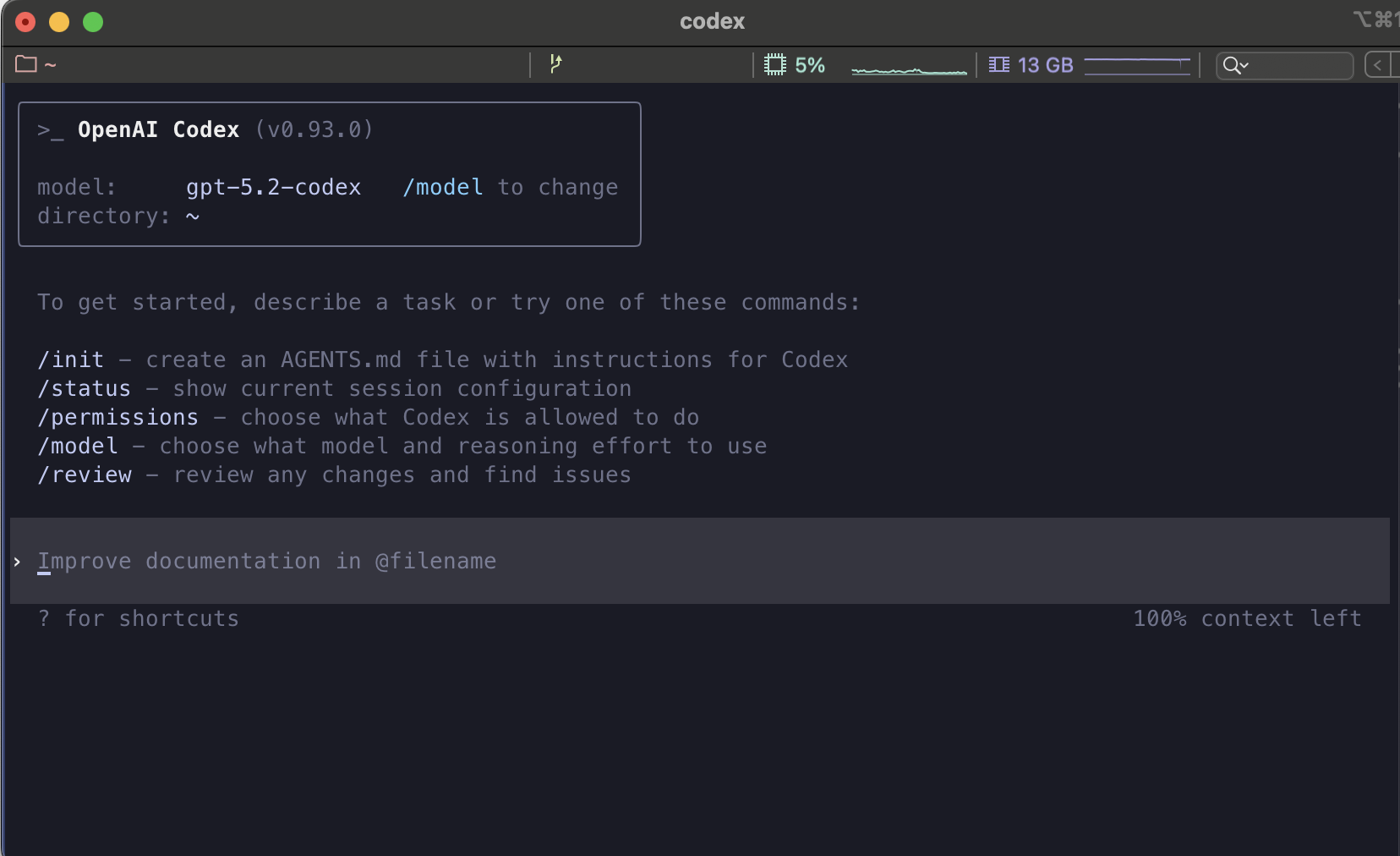
Task: Click the 'gpt-5.2-codex' model name
Action: tap(274, 187)
